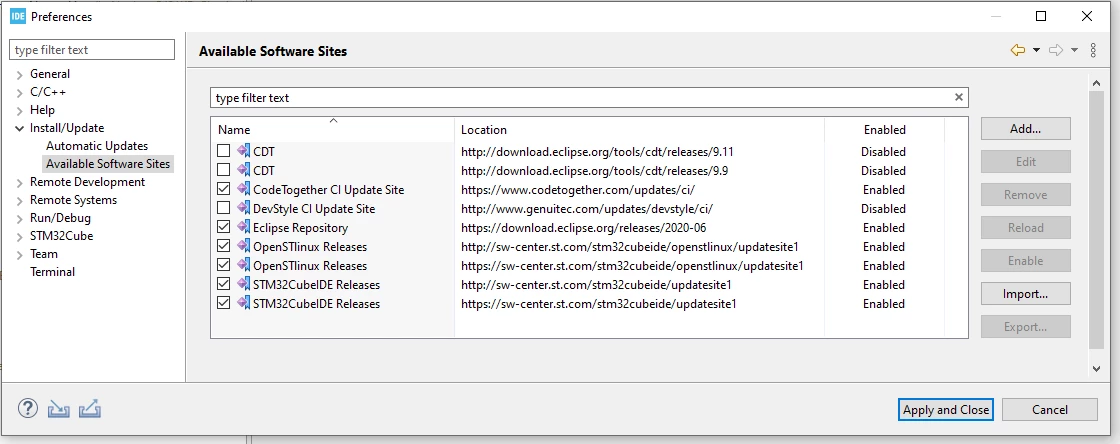Expand the Team tree node
Image resolution: width=1120 pixels, height=444 pixels.
point(19,255)
